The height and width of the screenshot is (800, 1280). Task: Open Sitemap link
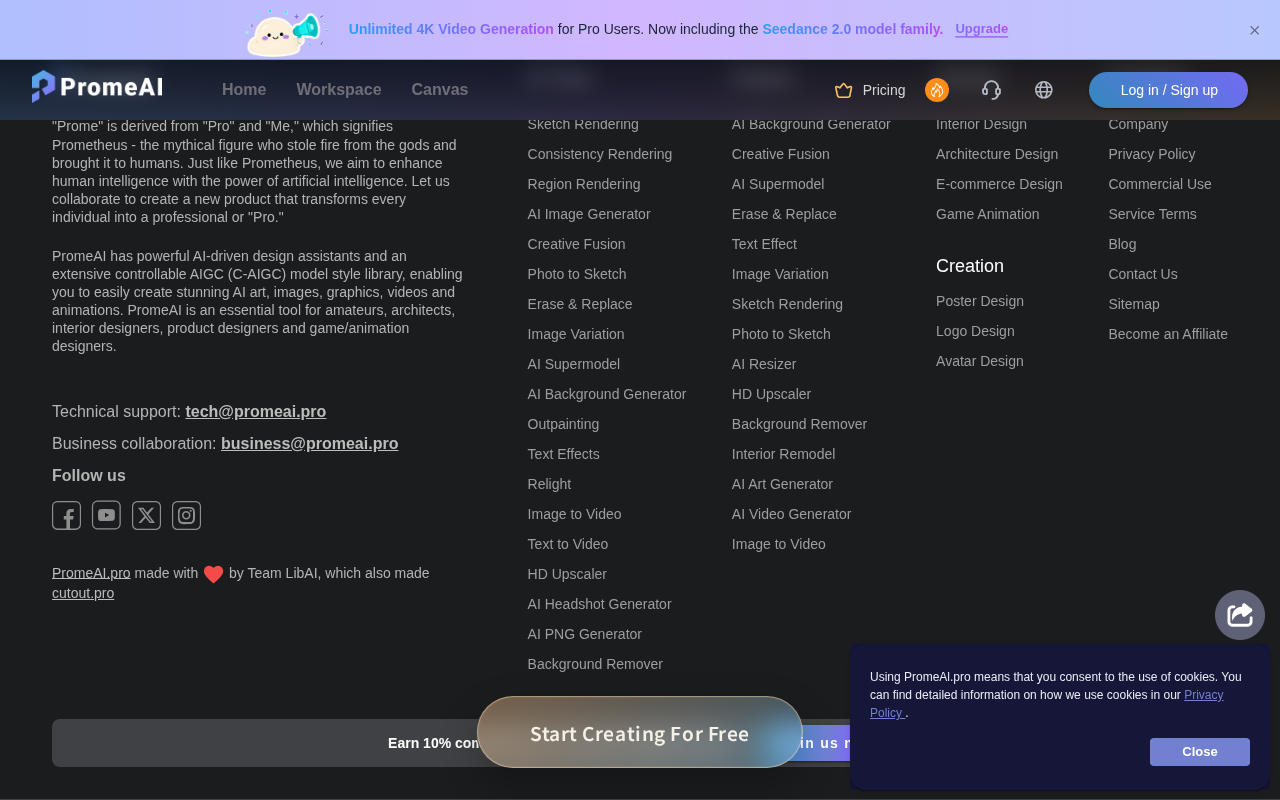(x=1134, y=304)
